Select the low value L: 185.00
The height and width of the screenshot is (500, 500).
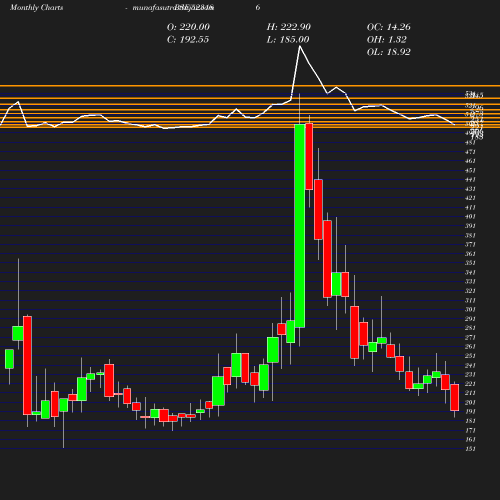click(288, 40)
